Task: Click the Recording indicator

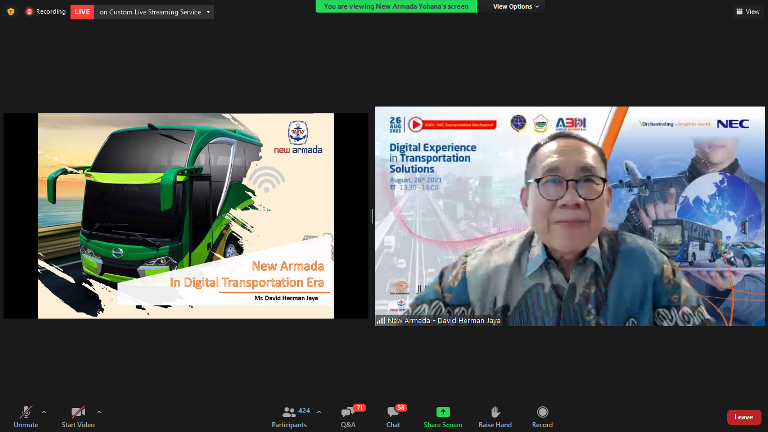Action: coord(46,12)
